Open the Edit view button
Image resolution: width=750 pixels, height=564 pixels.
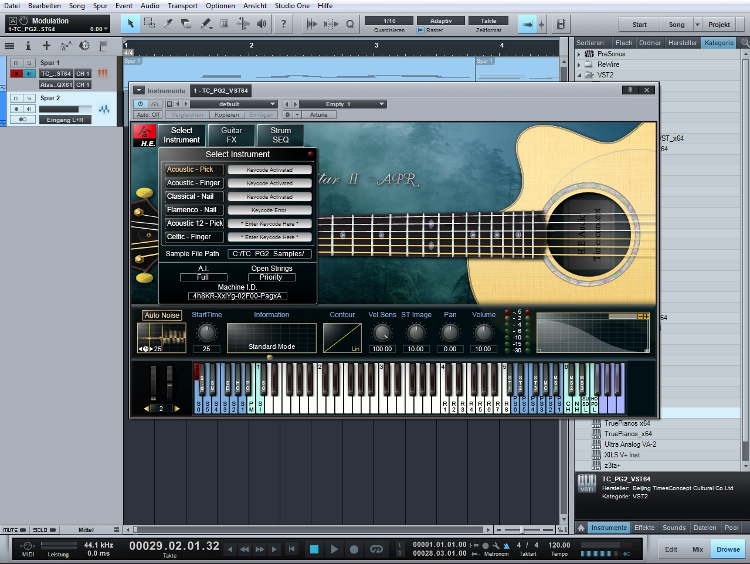tap(671, 549)
